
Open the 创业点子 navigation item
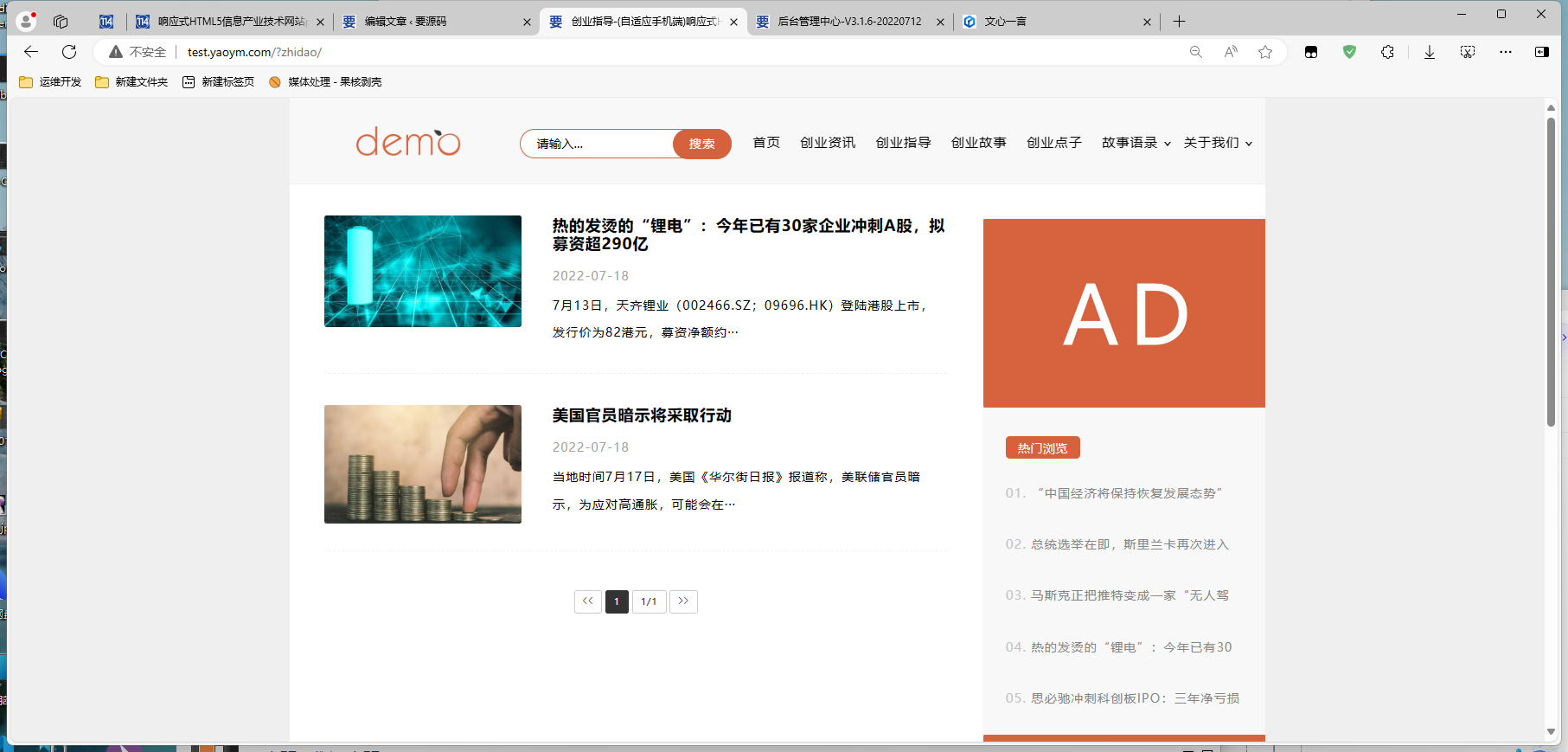pos(1053,143)
